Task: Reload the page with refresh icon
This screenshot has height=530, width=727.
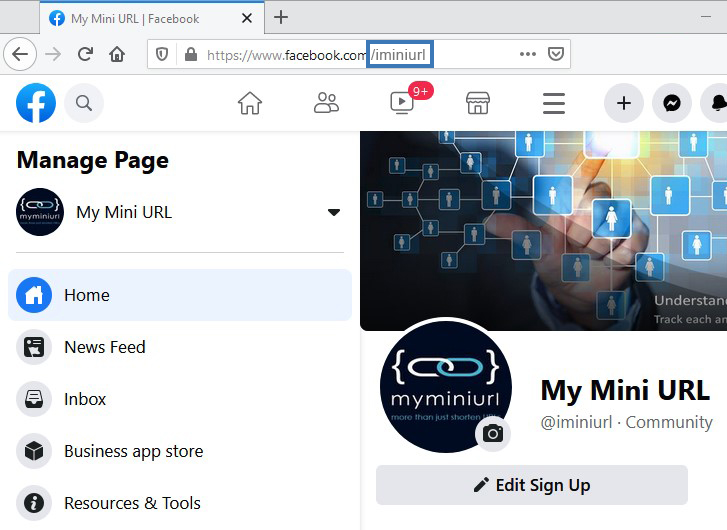Action: [x=85, y=54]
